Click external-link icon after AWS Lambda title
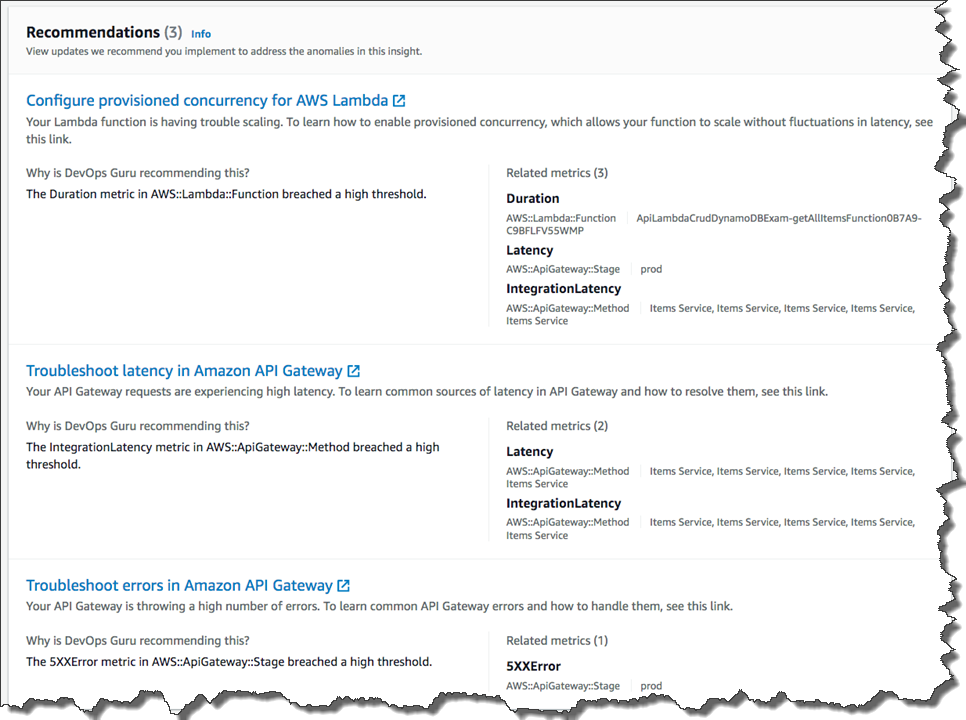 (x=399, y=100)
